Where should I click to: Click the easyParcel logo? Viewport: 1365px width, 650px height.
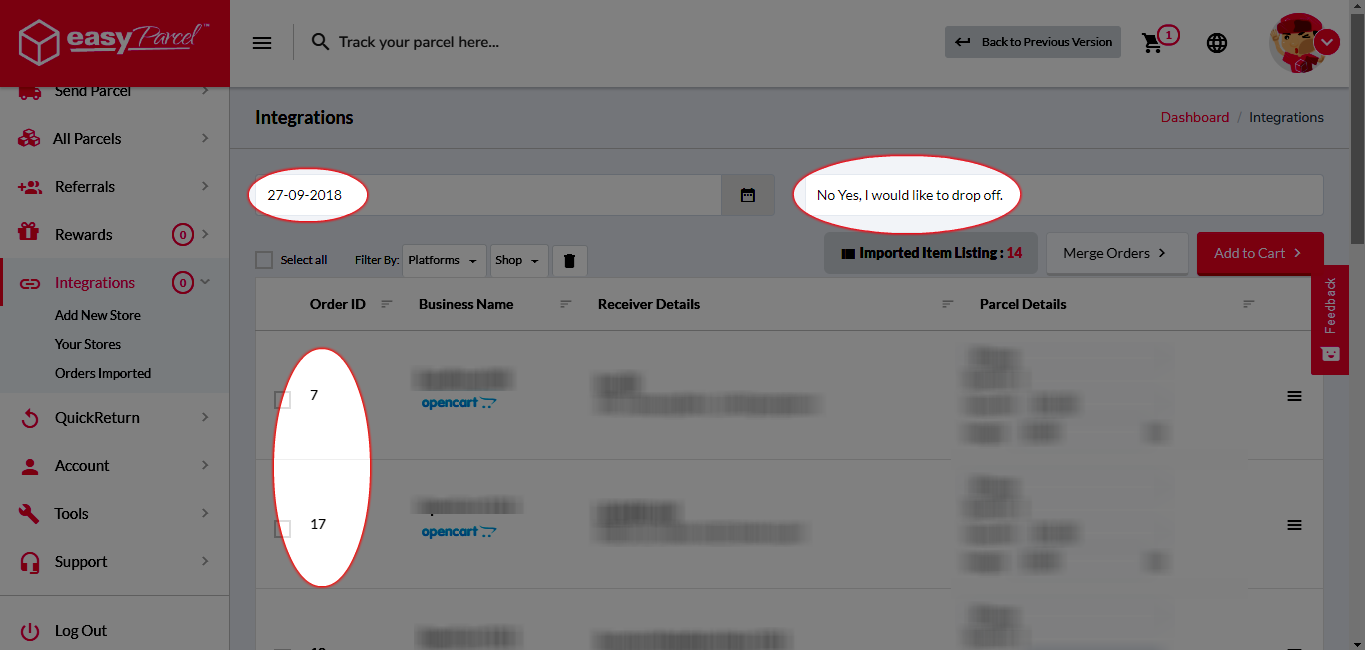(x=114, y=42)
